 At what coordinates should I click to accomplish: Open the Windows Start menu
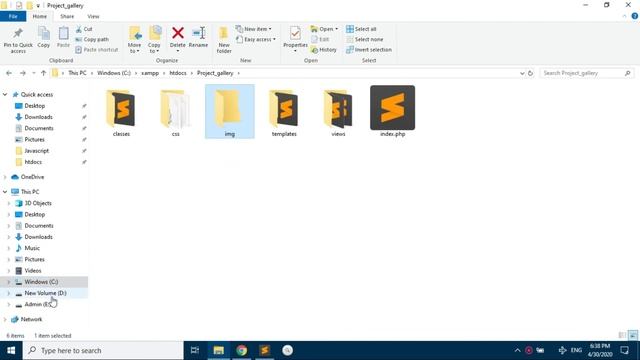tap(11, 350)
